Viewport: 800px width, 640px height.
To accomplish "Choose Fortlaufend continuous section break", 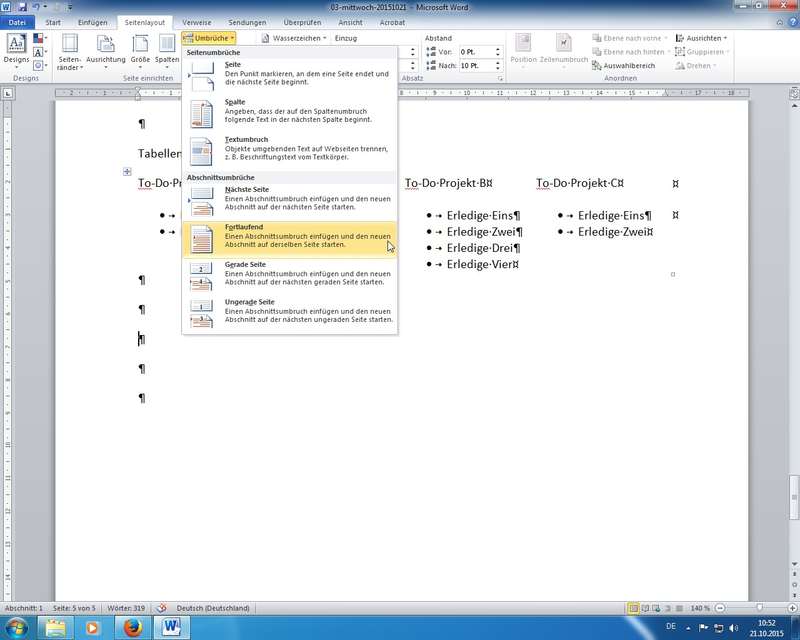I will pos(289,239).
